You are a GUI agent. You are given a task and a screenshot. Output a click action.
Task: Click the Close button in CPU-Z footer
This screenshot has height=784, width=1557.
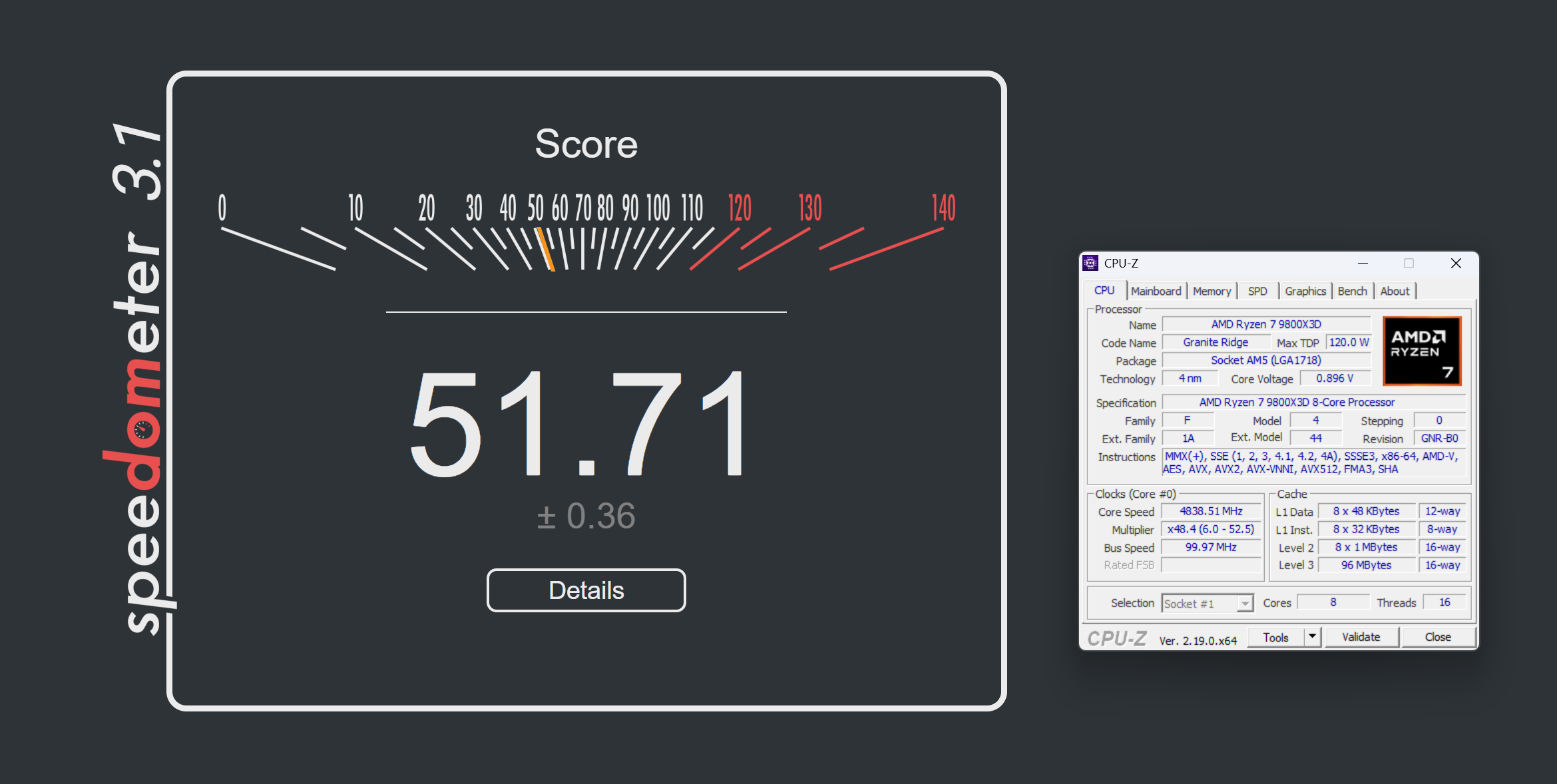click(1438, 637)
